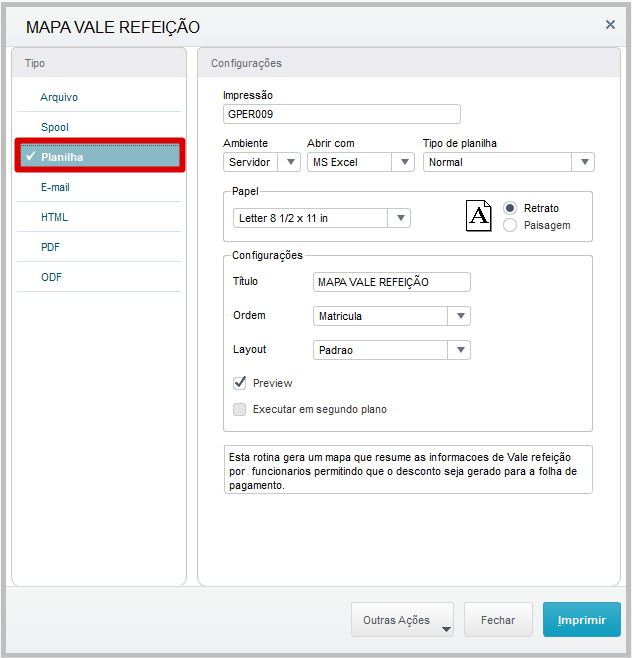Select the Paisagem orientation radio button
Image resolution: width=632 pixels, height=658 pixels.
(510, 225)
